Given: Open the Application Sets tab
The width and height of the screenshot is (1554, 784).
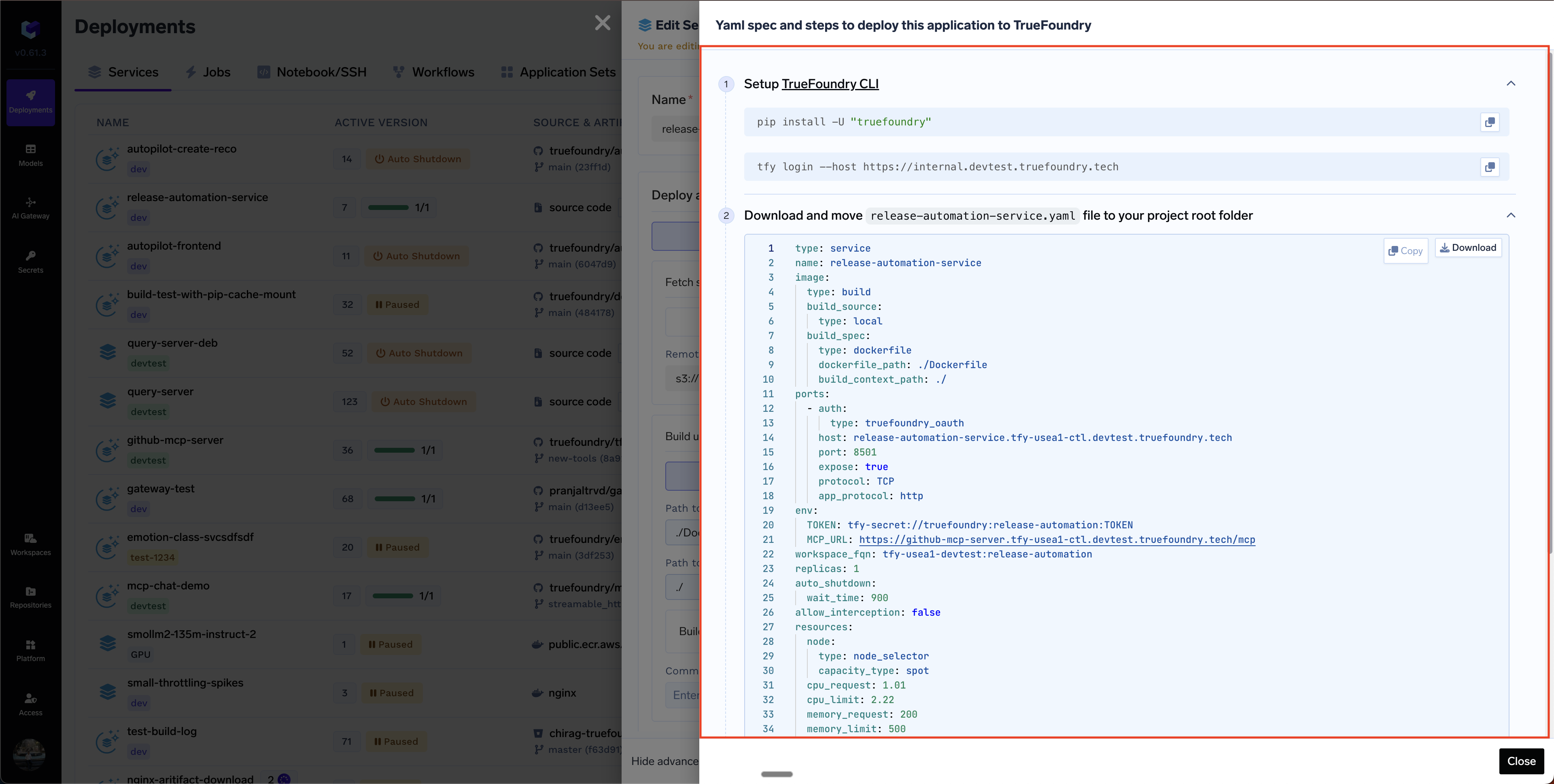Looking at the screenshot, I should [x=558, y=72].
